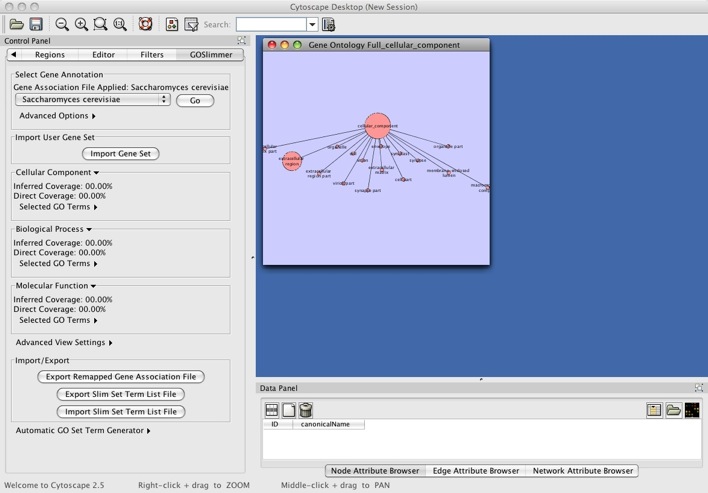Image resolution: width=708 pixels, height=493 pixels.
Task: Open the VizMapper toolbar icon
Action: coord(191,24)
